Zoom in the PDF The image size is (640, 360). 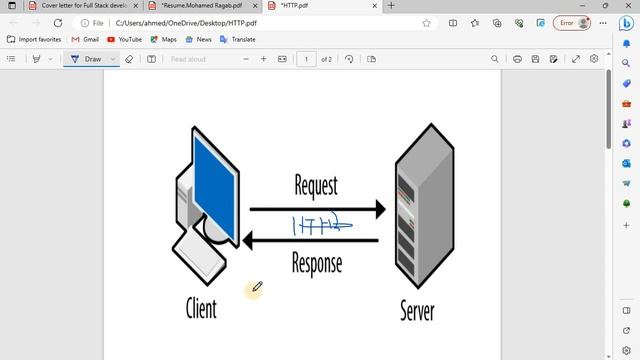pyautogui.click(x=264, y=59)
